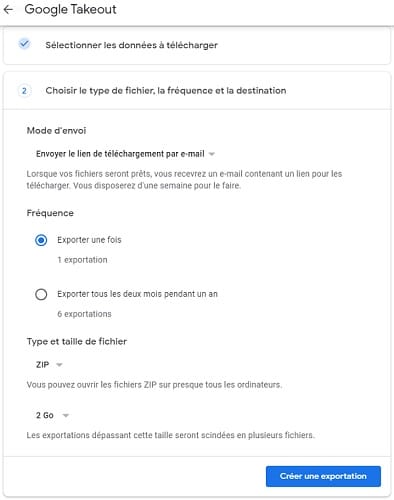This screenshot has width=394, height=500.
Task: Click the arrow beside 2 Go
Action: tap(66, 415)
